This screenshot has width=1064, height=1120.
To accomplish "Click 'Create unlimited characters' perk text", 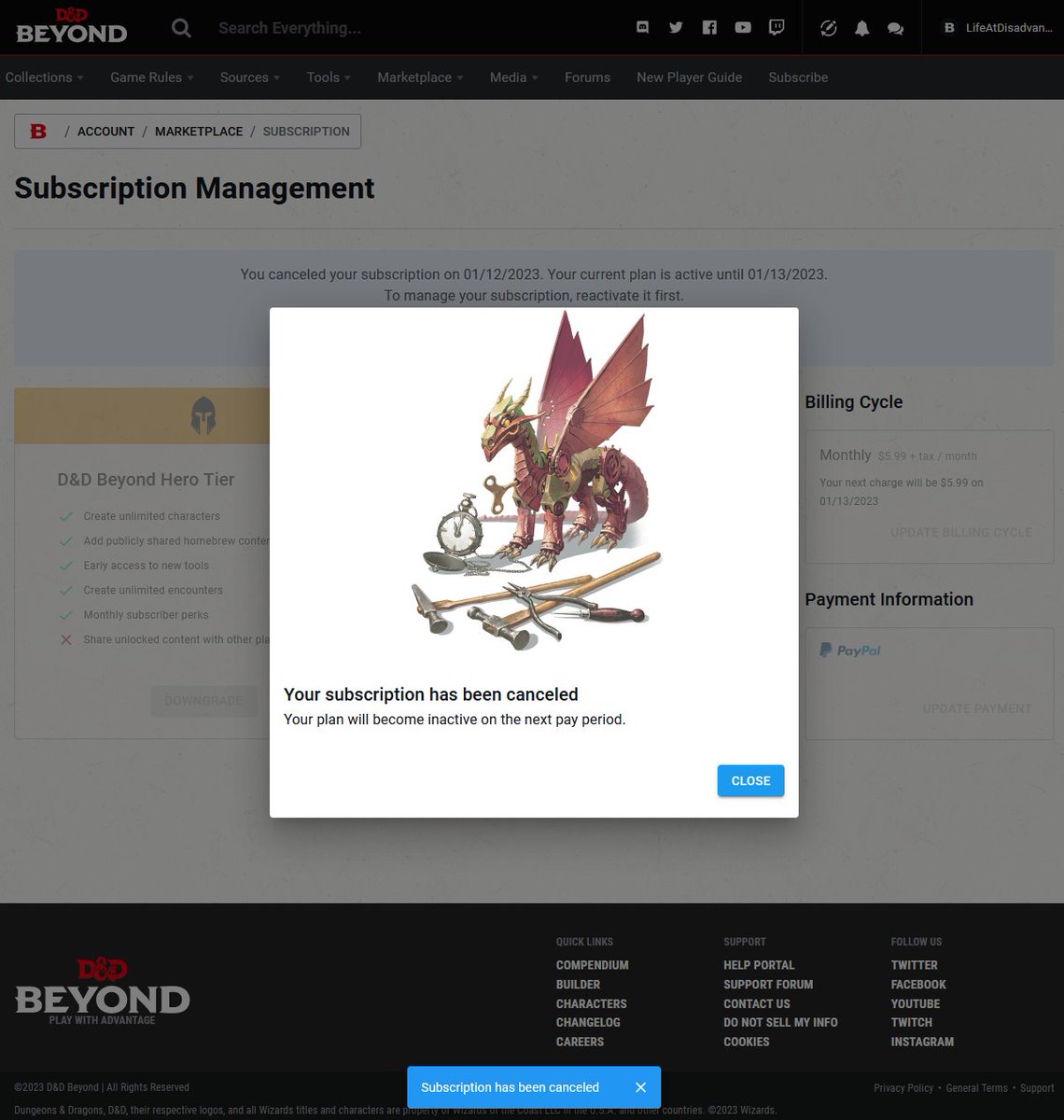I will [152, 516].
